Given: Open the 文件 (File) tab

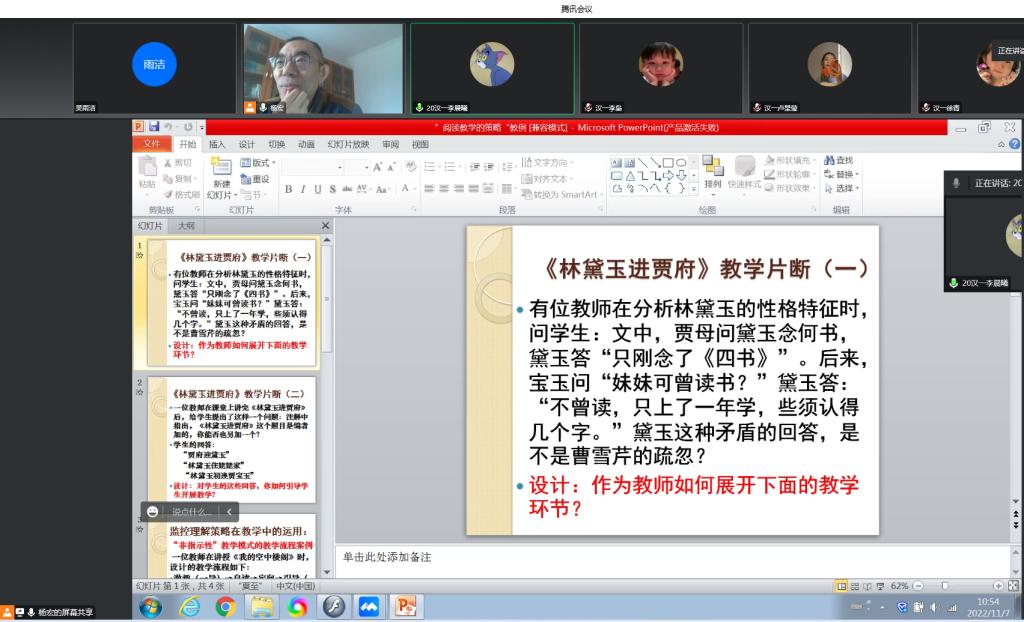Looking at the screenshot, I should click(152, 144).
